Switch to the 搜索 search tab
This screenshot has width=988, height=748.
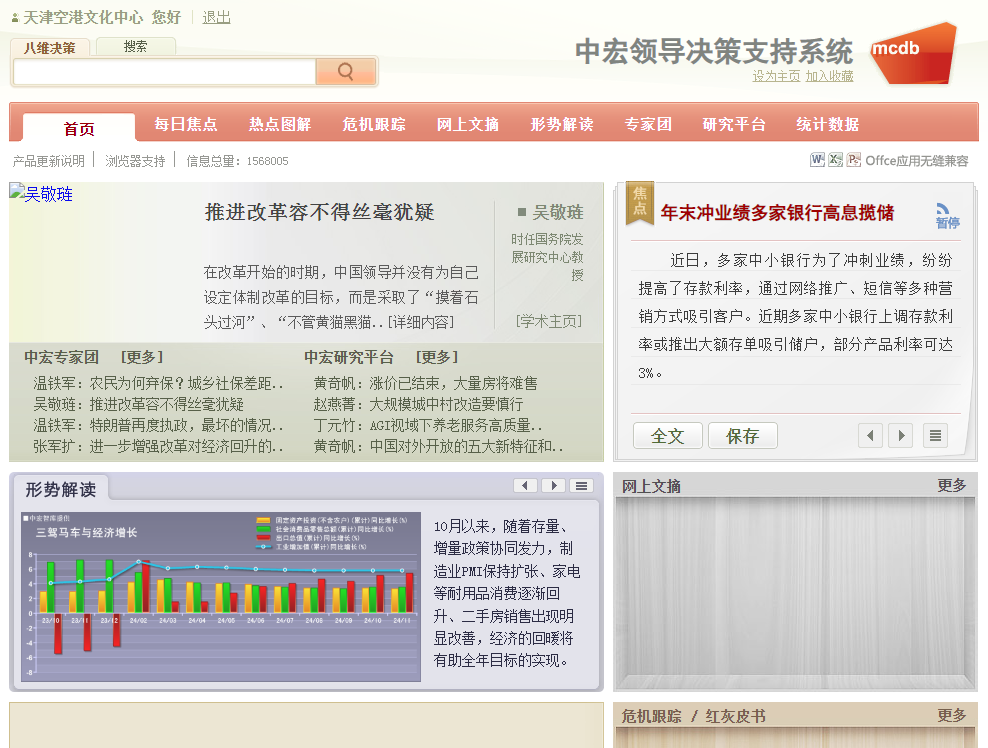tap(135, 47)
